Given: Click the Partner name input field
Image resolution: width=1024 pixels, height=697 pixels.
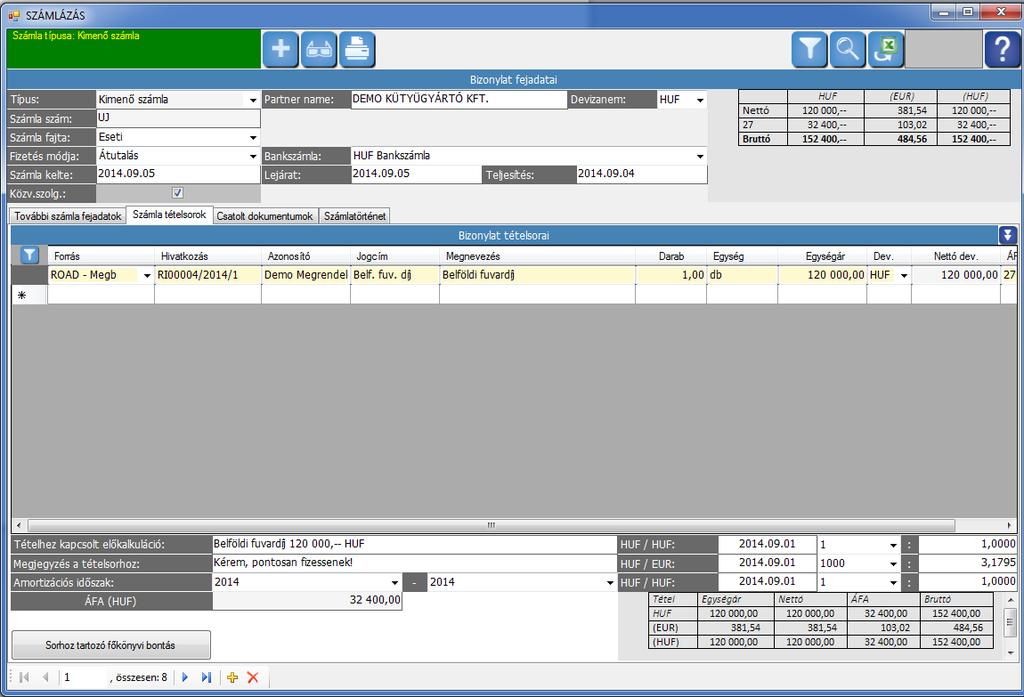Looking at the screenshot, I should (x=458, y=99).
